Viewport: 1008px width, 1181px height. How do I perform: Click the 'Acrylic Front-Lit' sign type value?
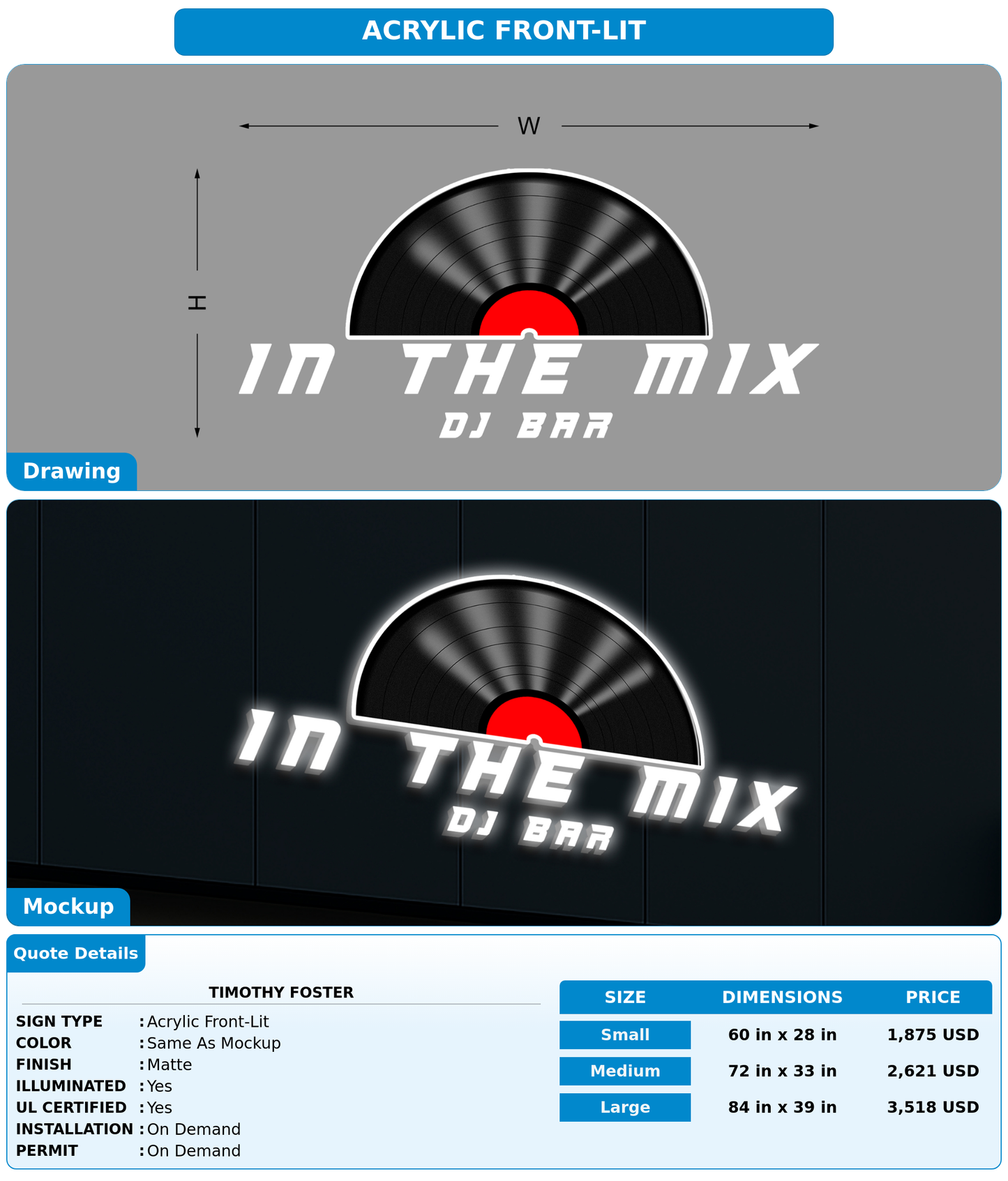pos(208,1022)
